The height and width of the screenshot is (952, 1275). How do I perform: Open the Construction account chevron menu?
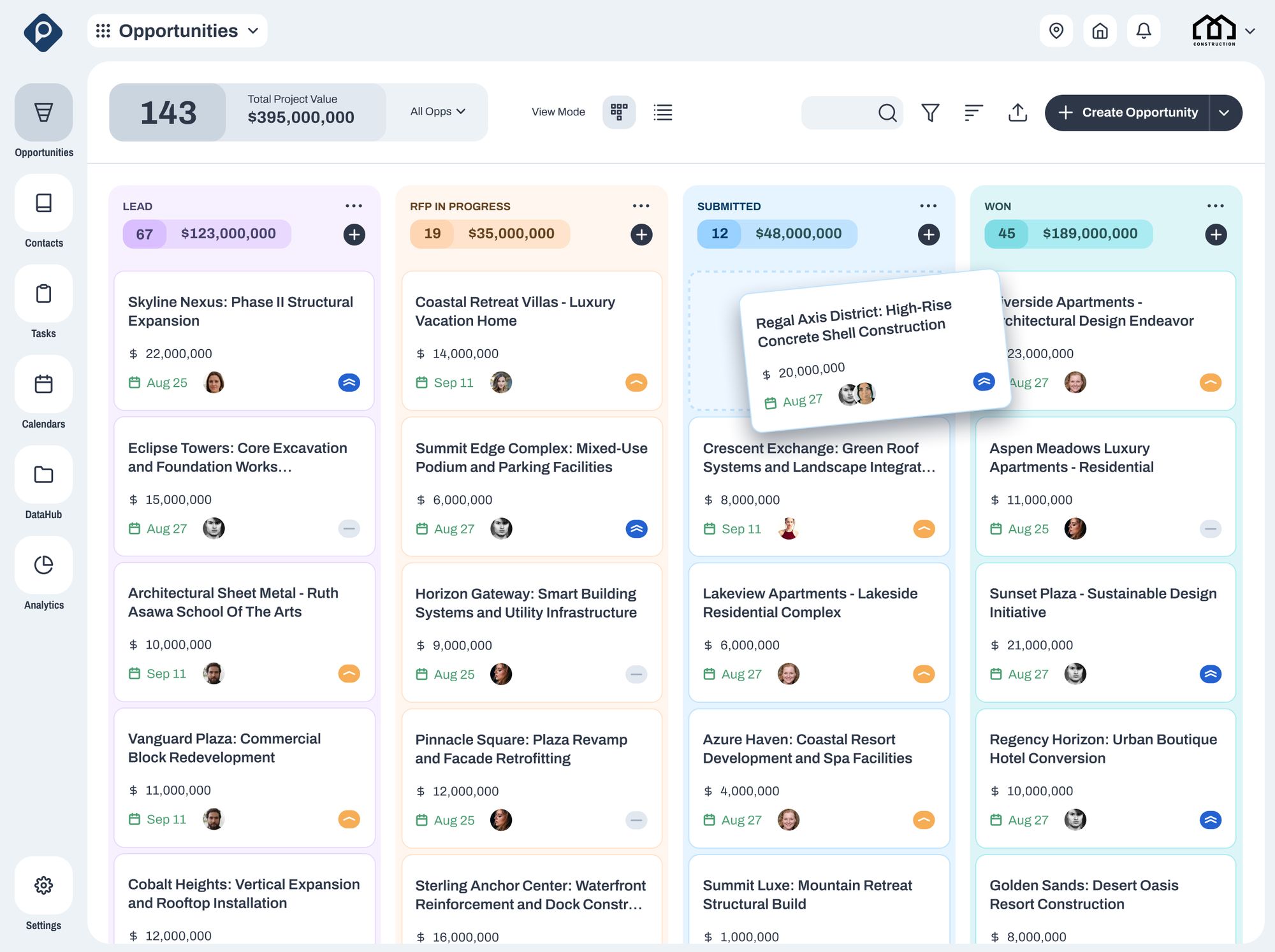pyautogui.click(x=1249, y=30)
